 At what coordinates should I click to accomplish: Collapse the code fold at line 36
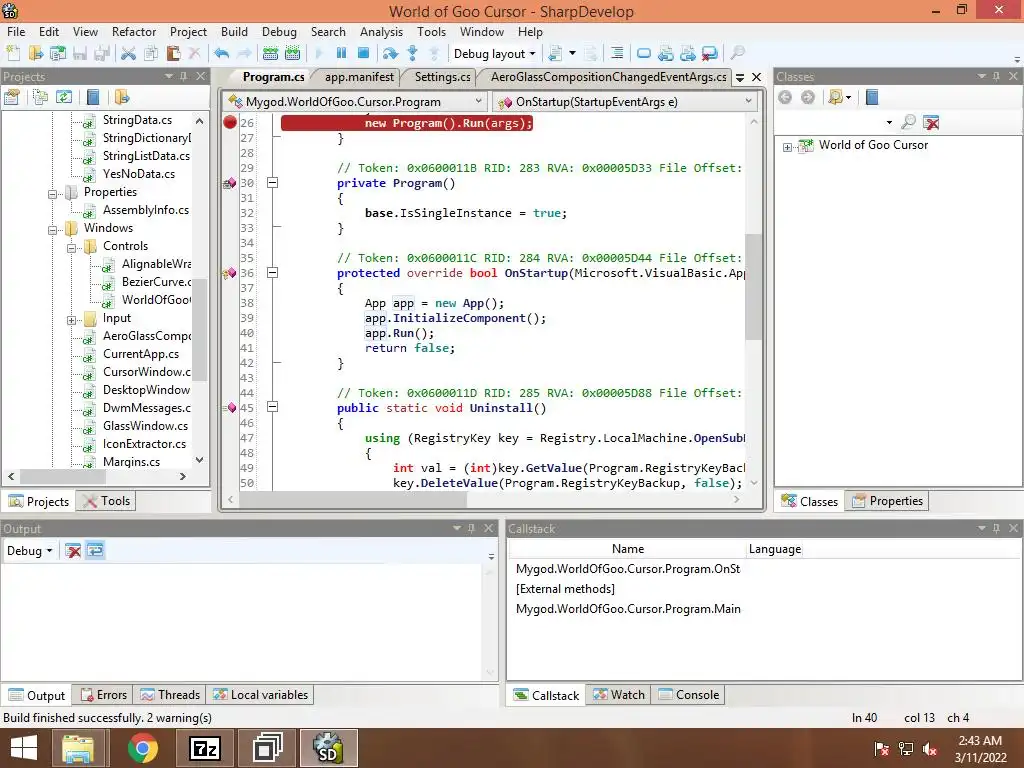pos(273,273)
